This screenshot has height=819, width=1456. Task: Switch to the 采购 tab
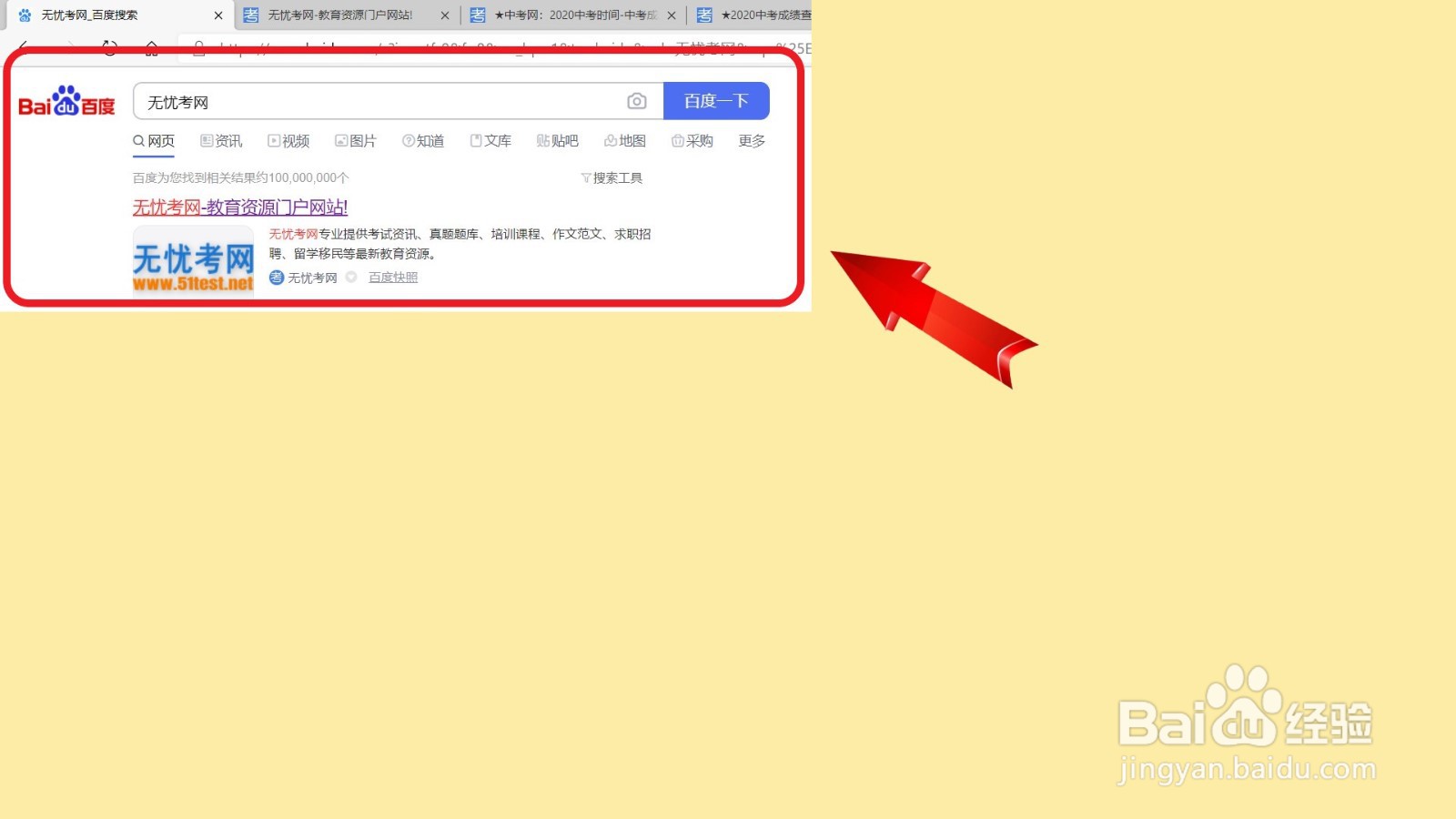693,141
